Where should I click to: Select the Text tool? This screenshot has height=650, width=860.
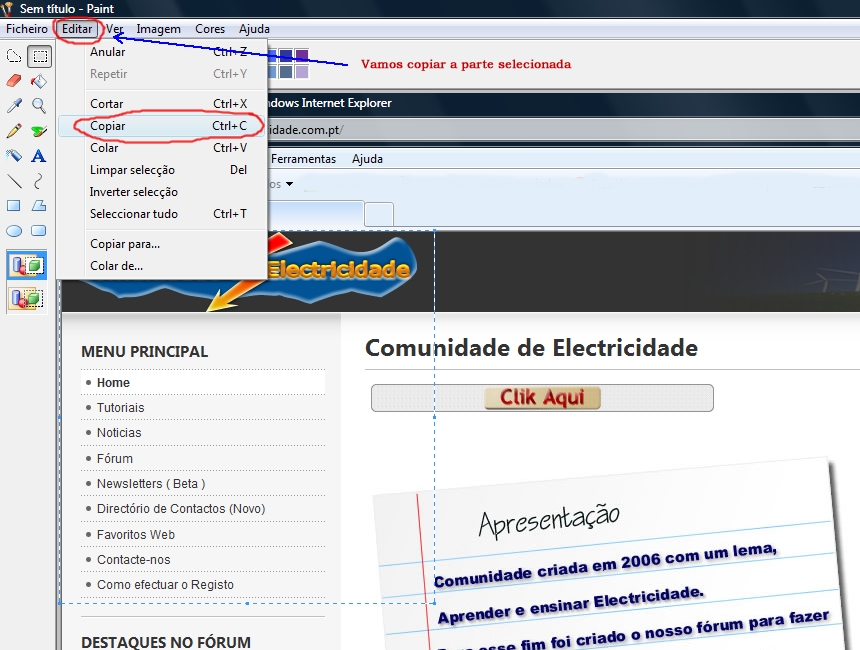pyautogui.click(x=39, y=156)
